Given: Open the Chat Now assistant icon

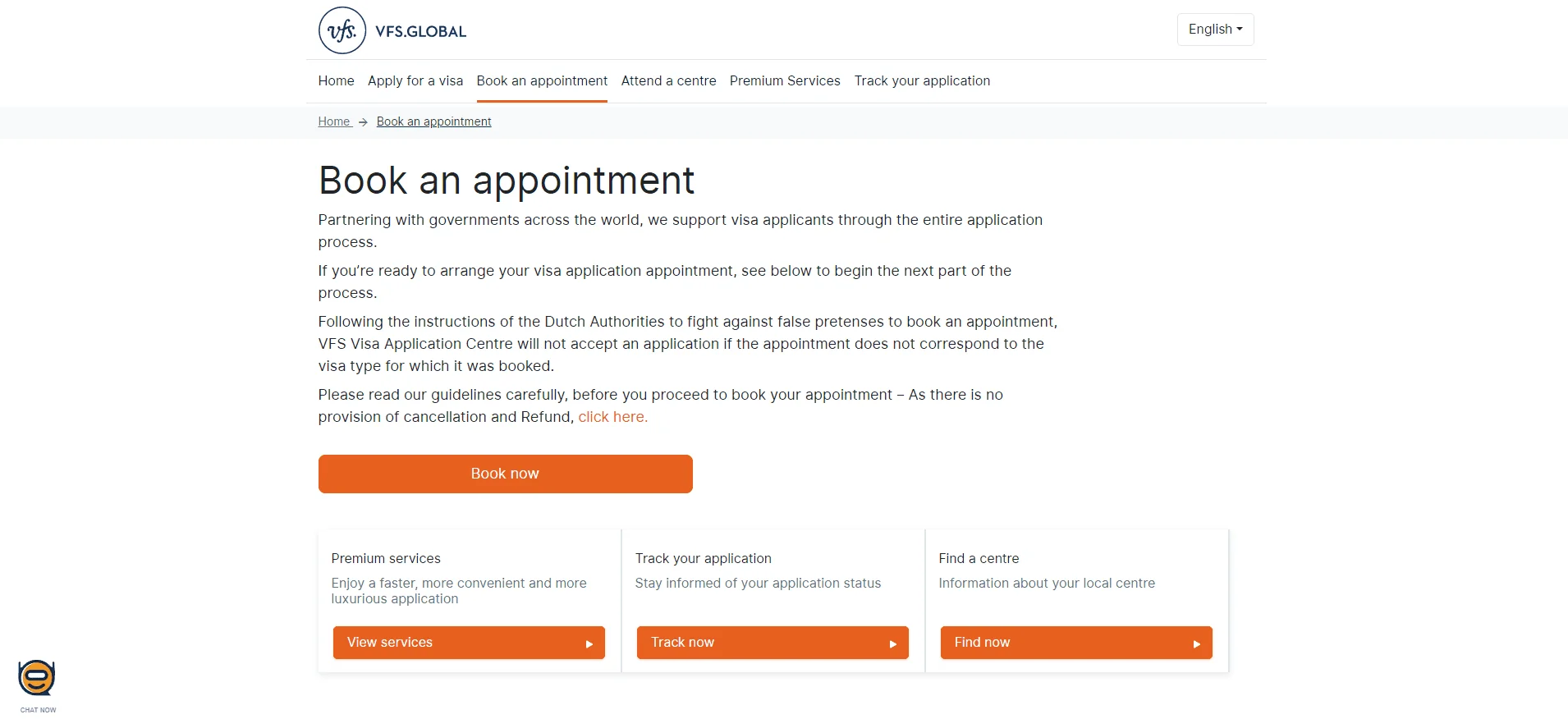Looking at the screenshot, I should click(37, 679).
